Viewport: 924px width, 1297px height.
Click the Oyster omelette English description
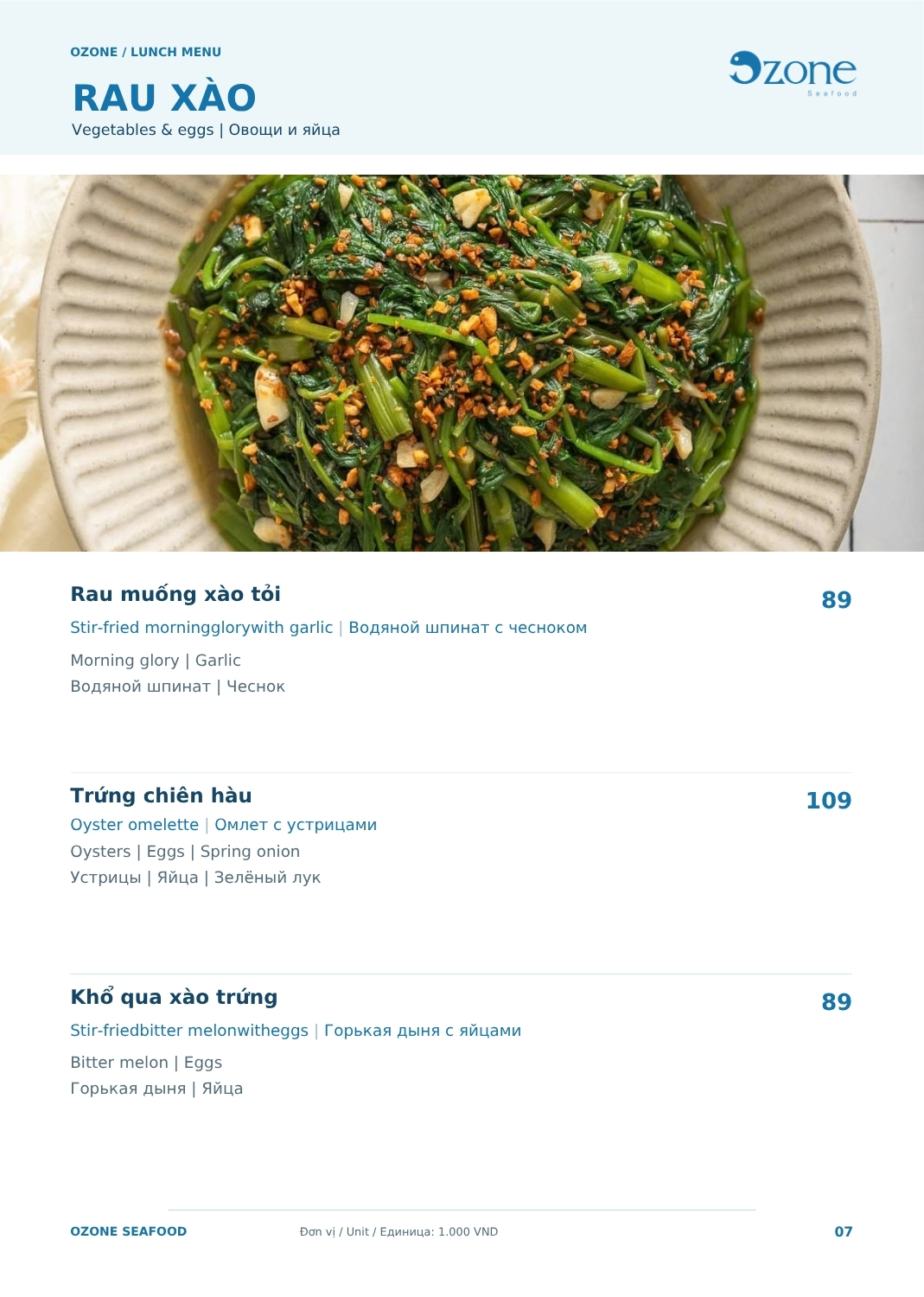click(134, 825)
